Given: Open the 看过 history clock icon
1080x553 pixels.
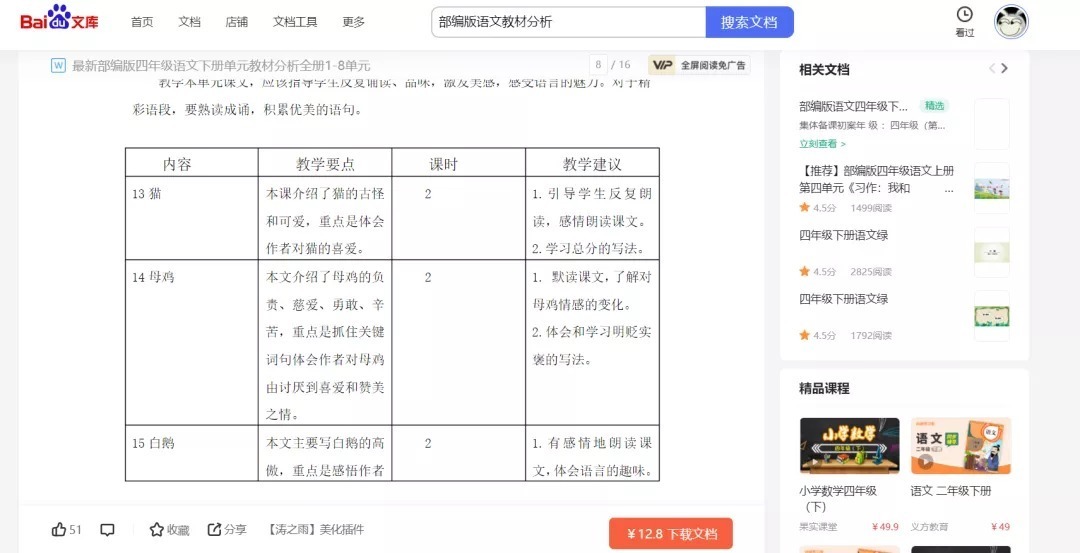Looking at the screenshot, I should point(965,14).
